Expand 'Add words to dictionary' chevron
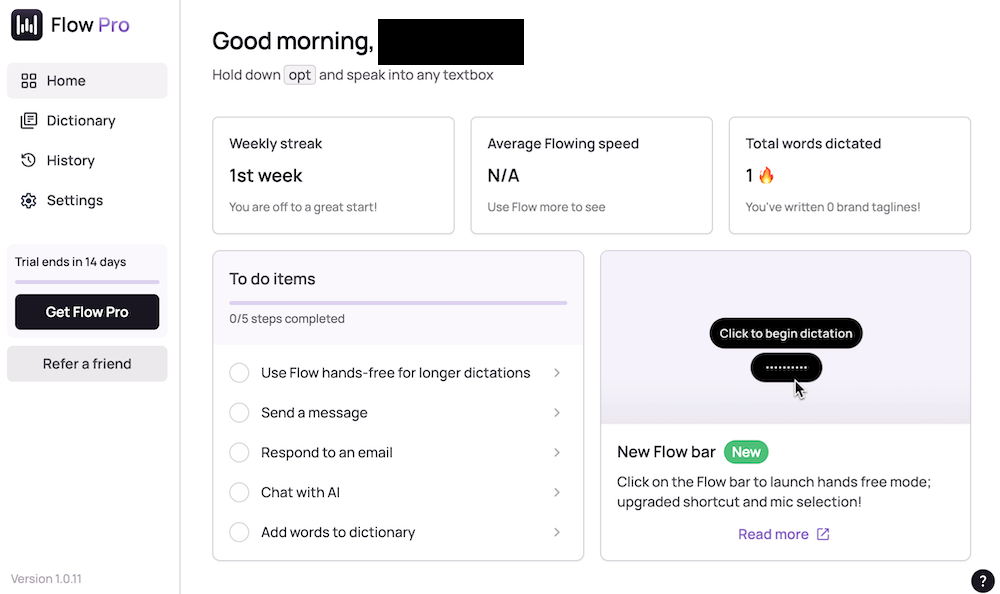 (x=557, y=533)
